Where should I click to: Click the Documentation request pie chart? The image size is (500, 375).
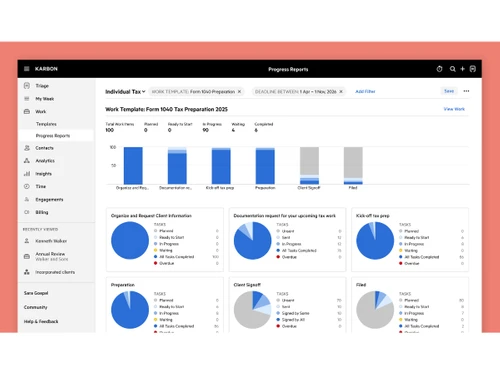tap(253, 241)
